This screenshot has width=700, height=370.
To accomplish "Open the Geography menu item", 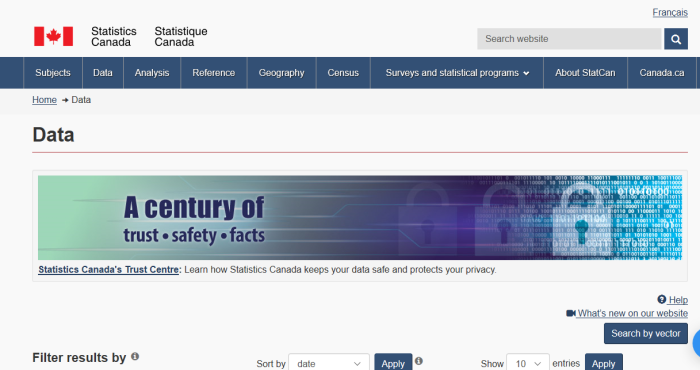I will pos(281,73).
